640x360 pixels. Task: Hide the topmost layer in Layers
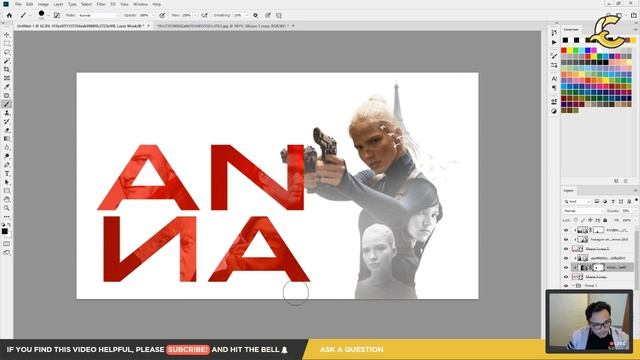[566, 230]
